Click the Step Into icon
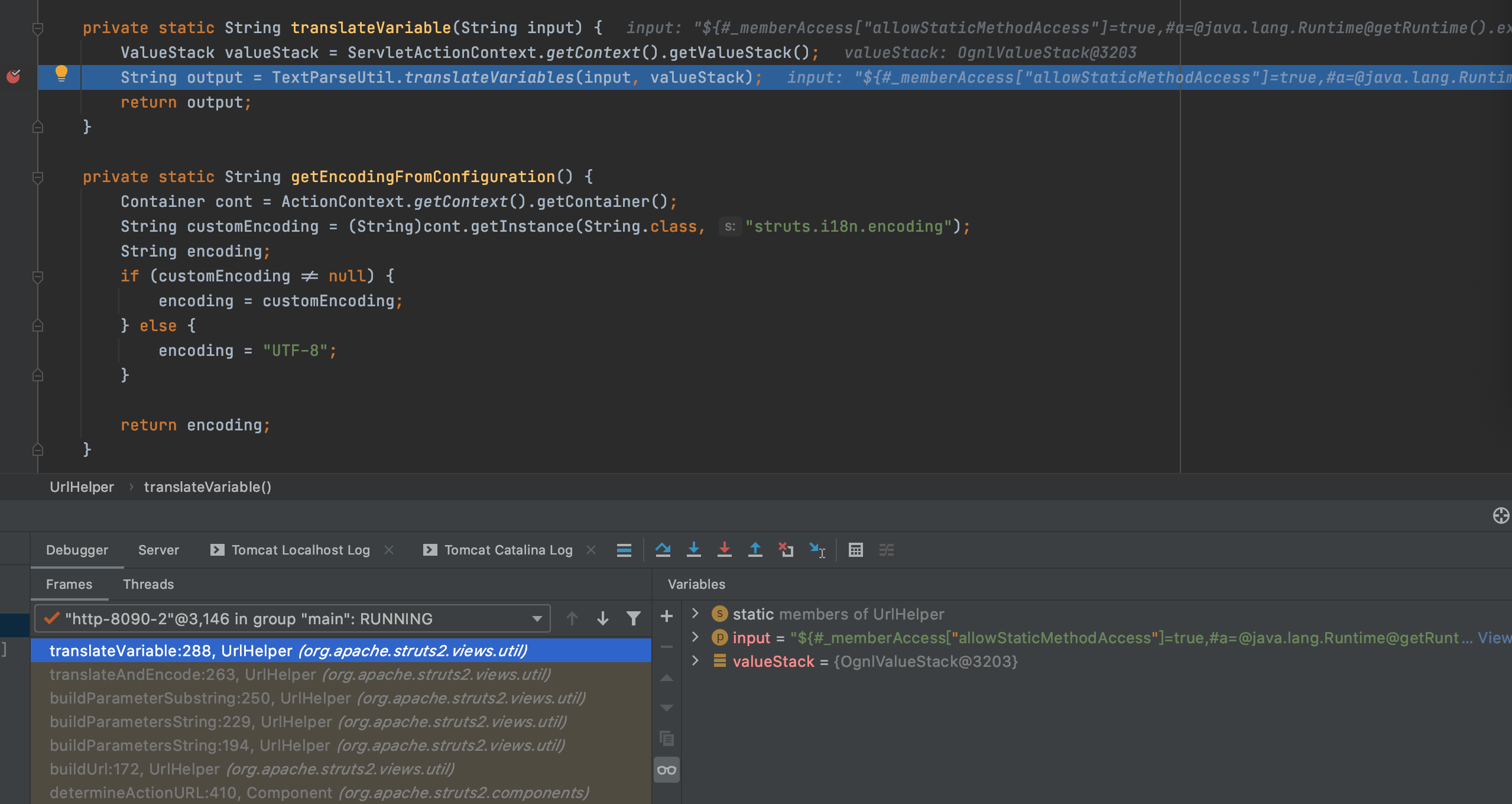The image size is (1512, 804). click(694, 550)
